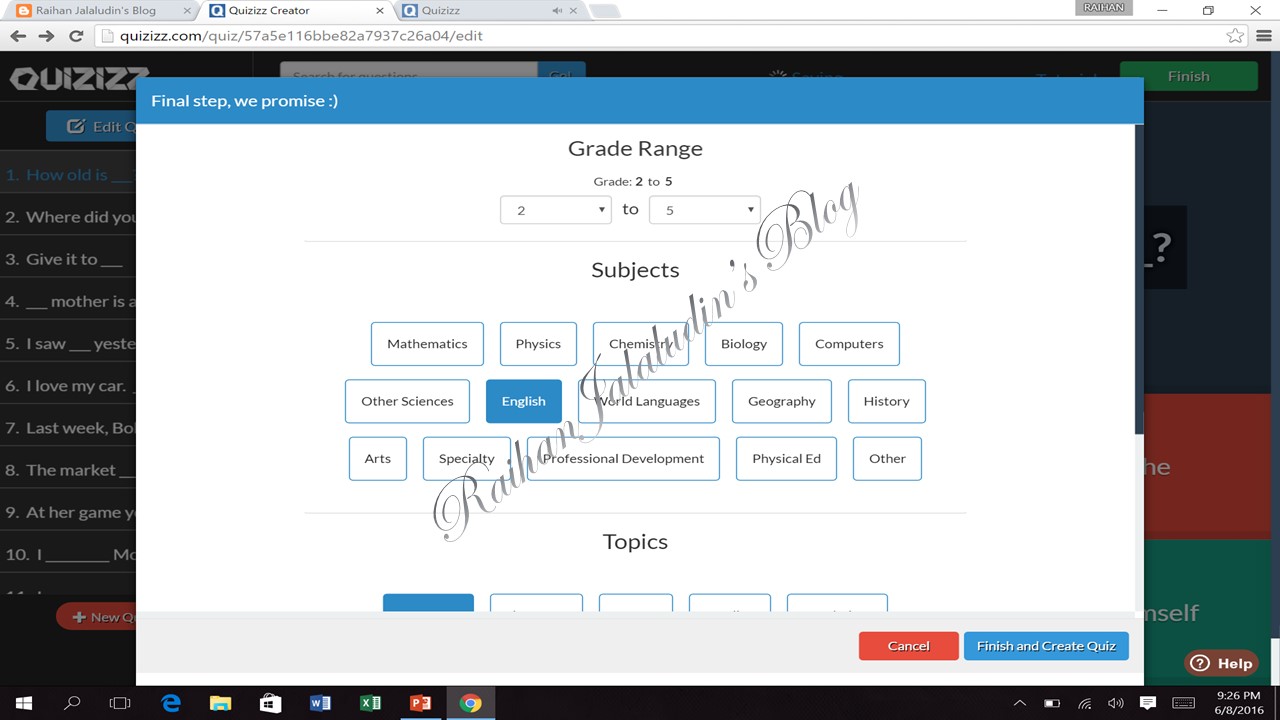The width and height of the screenshot is (1280, 720).
Task: Bookmark the page with the star icon
Action: click(1235, 34)
